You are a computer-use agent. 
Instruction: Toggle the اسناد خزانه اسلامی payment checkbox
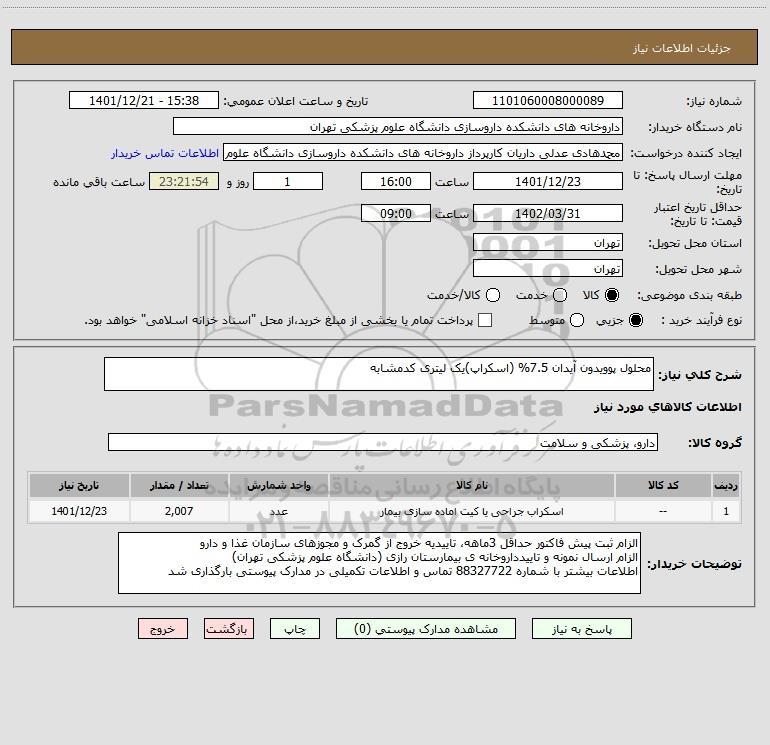pyautogui.click(x=485, y=320)
